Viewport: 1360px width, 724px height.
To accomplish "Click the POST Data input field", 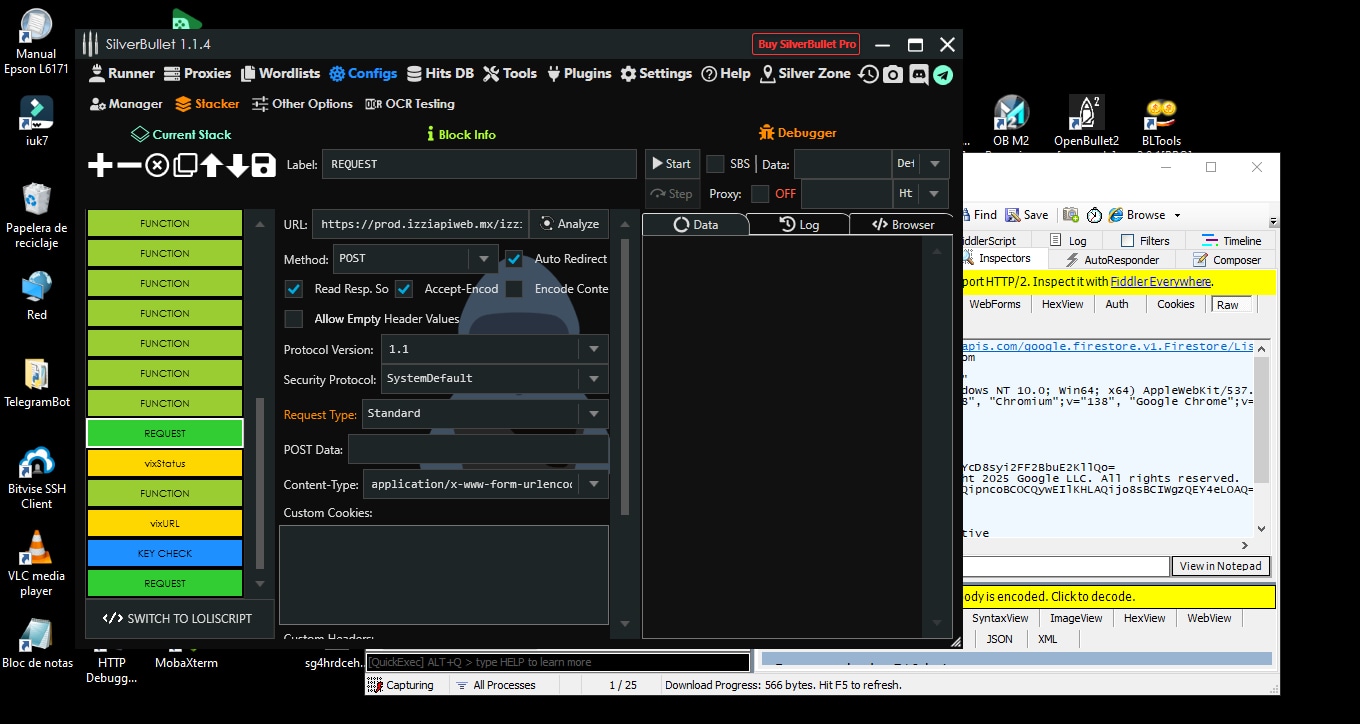I will click(478, 450).
